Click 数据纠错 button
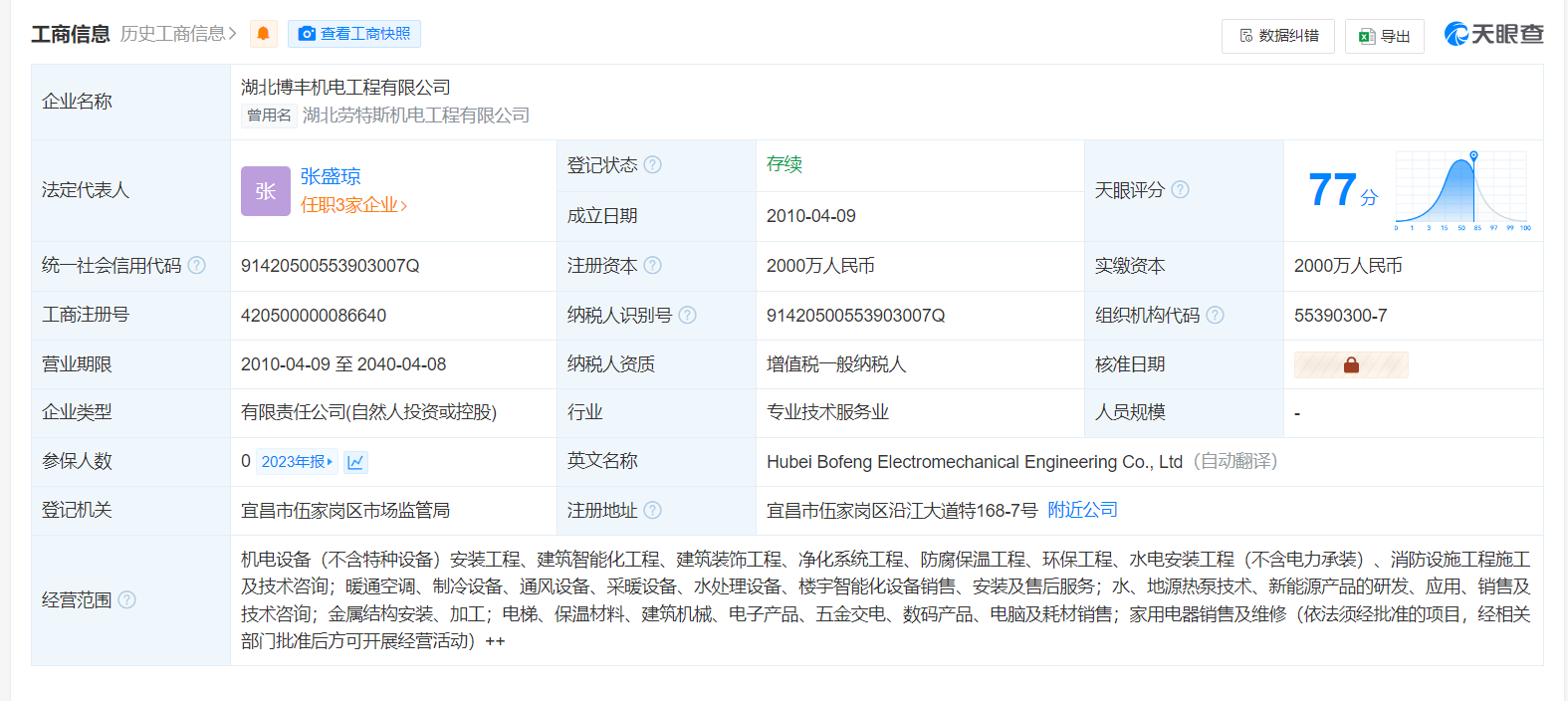This screenshot has width=1568, height=701. point(1278,36)
